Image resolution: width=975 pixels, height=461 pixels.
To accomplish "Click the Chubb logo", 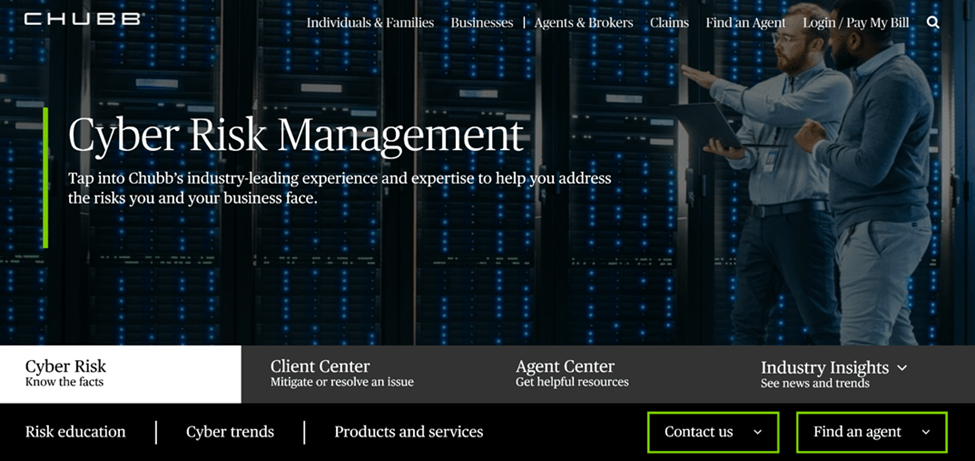I will (83, 20).
